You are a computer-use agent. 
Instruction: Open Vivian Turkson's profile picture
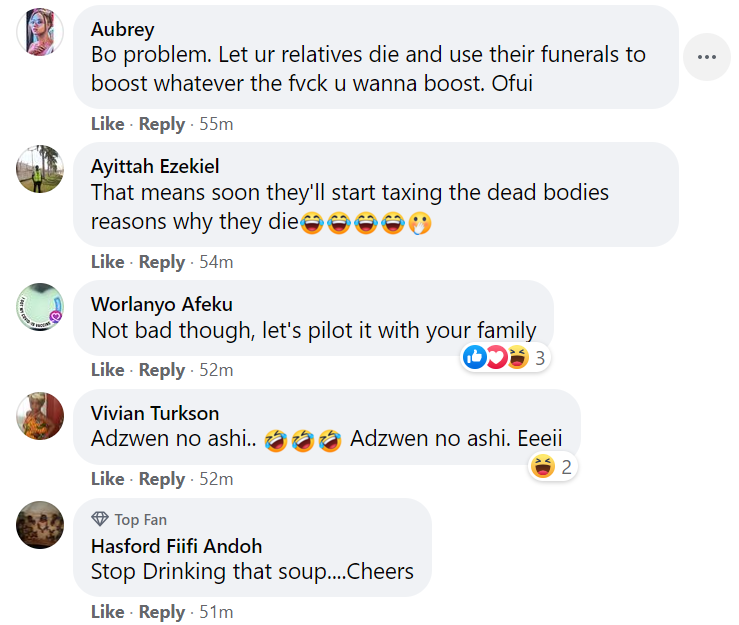click(x=40, y=415)
